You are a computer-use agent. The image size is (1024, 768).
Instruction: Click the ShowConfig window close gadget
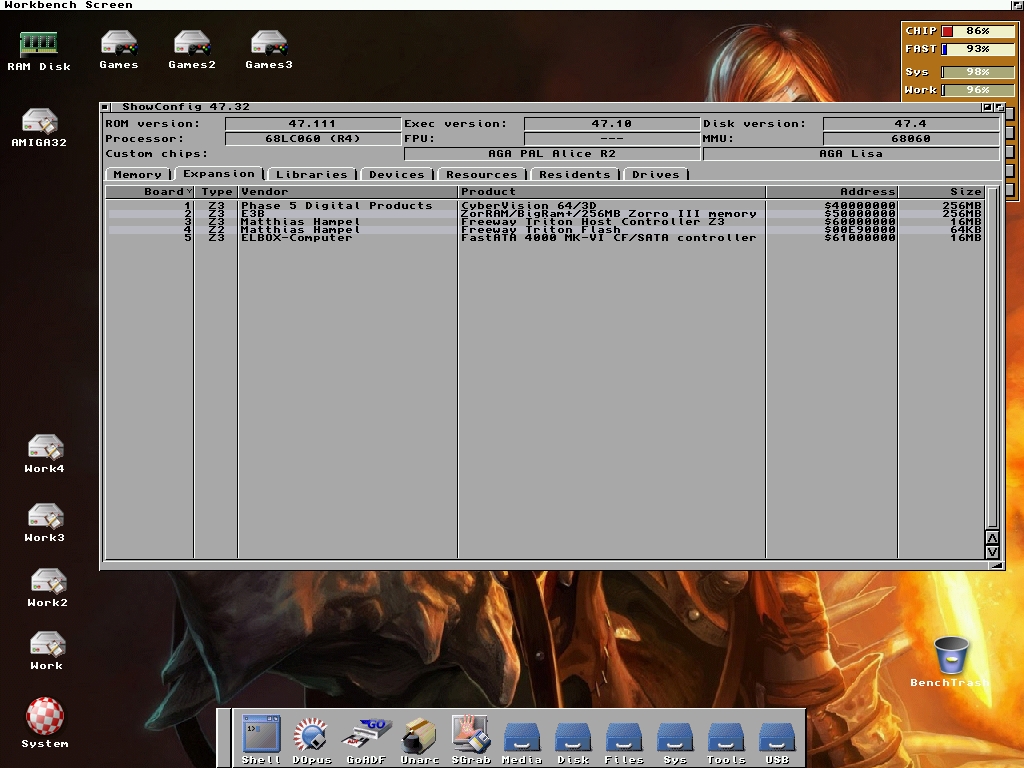105,107
